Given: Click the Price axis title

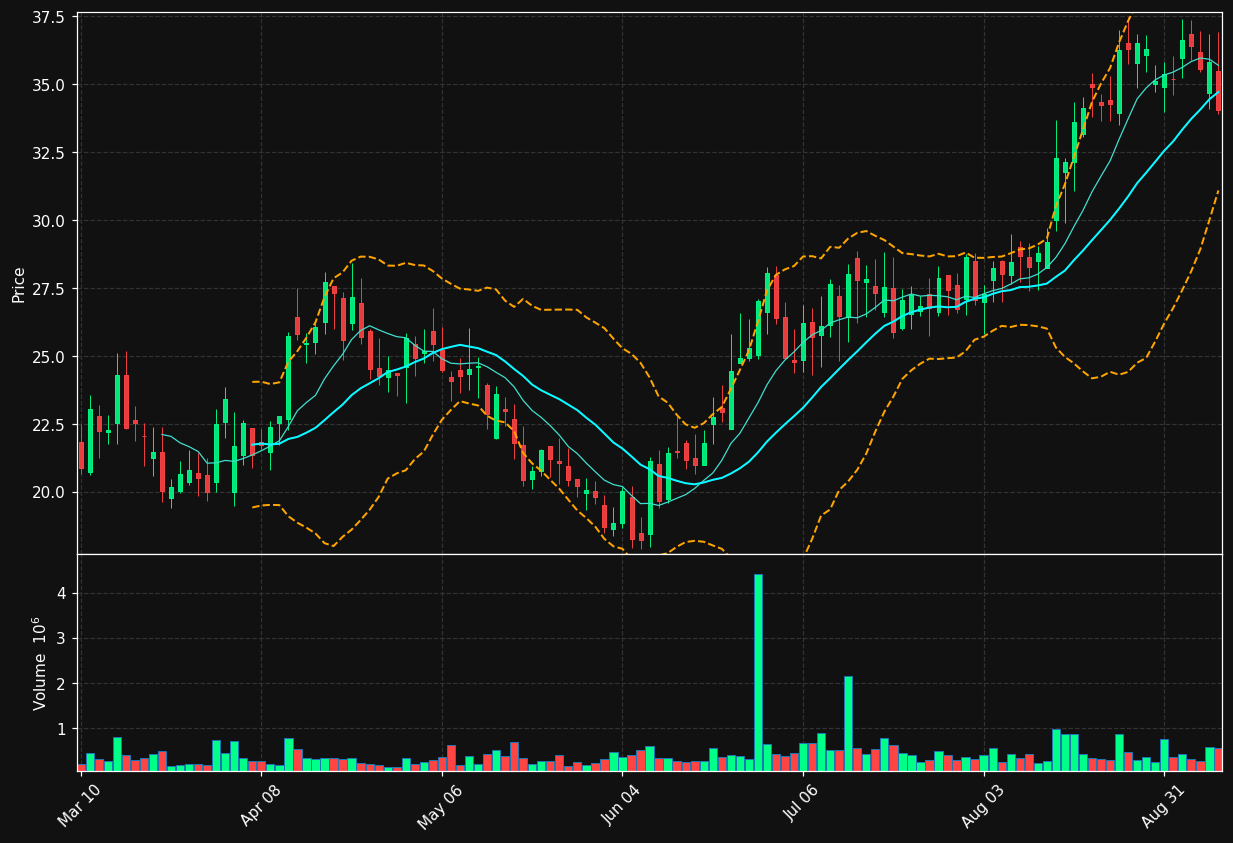Looking at the screenshot, I should point(19,284).
